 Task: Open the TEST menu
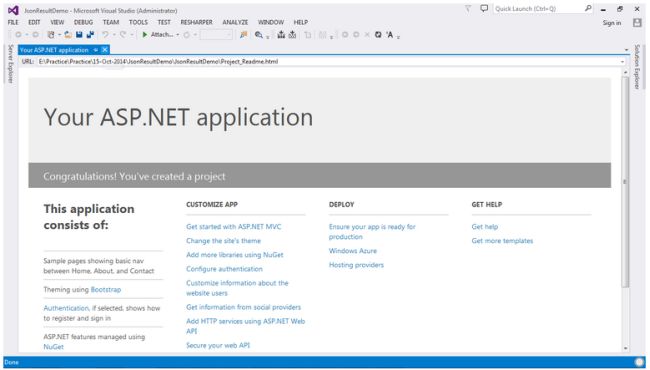(x=164, y=22)
